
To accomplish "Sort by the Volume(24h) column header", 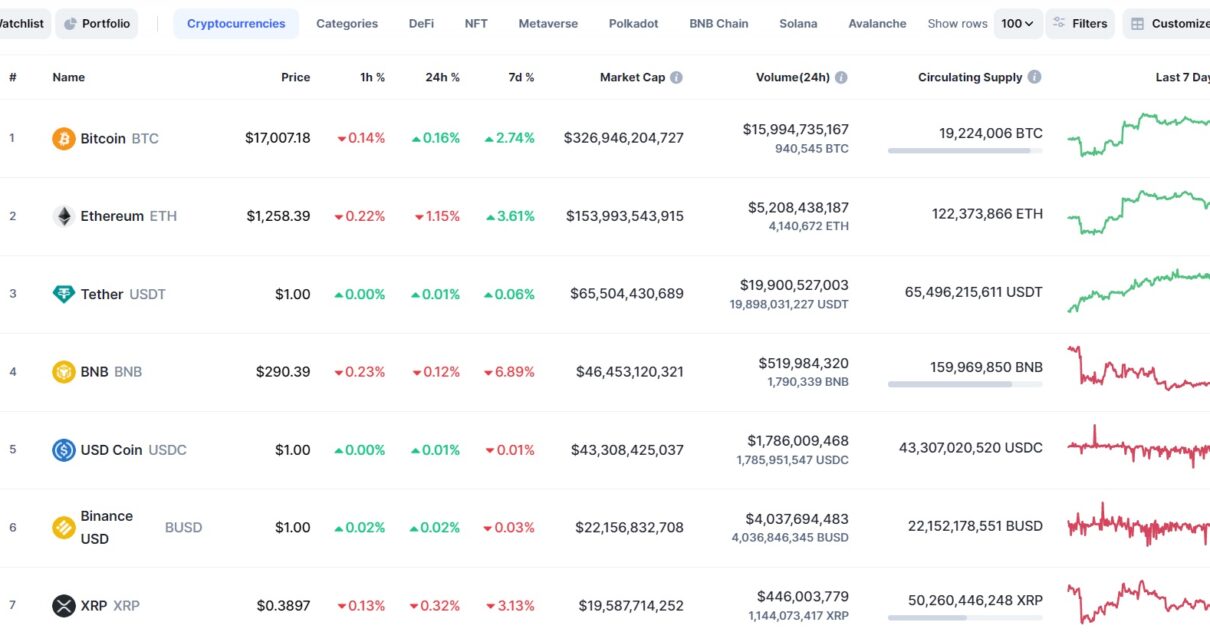I will [x=793, y=77].
